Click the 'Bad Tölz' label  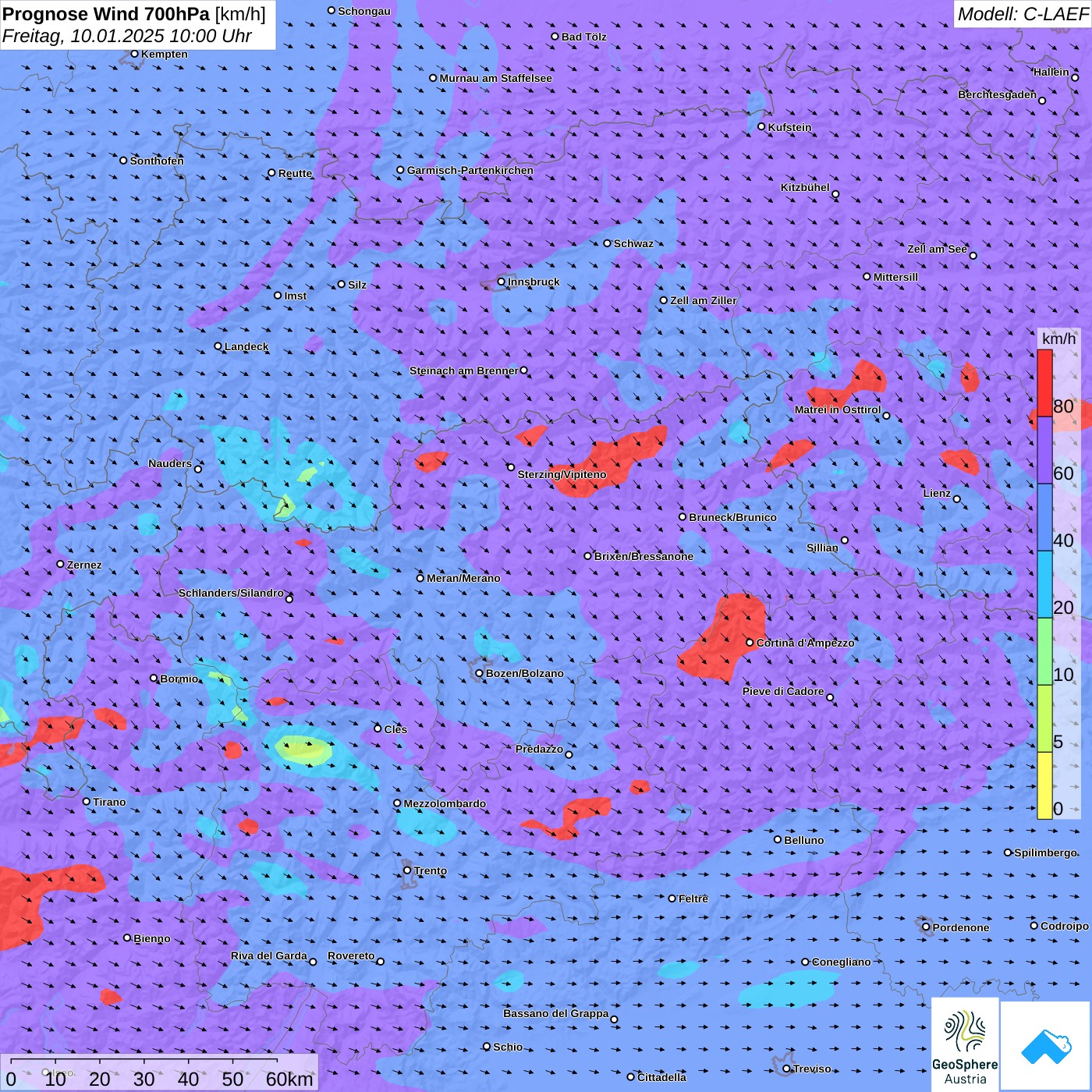click(583, 37)
